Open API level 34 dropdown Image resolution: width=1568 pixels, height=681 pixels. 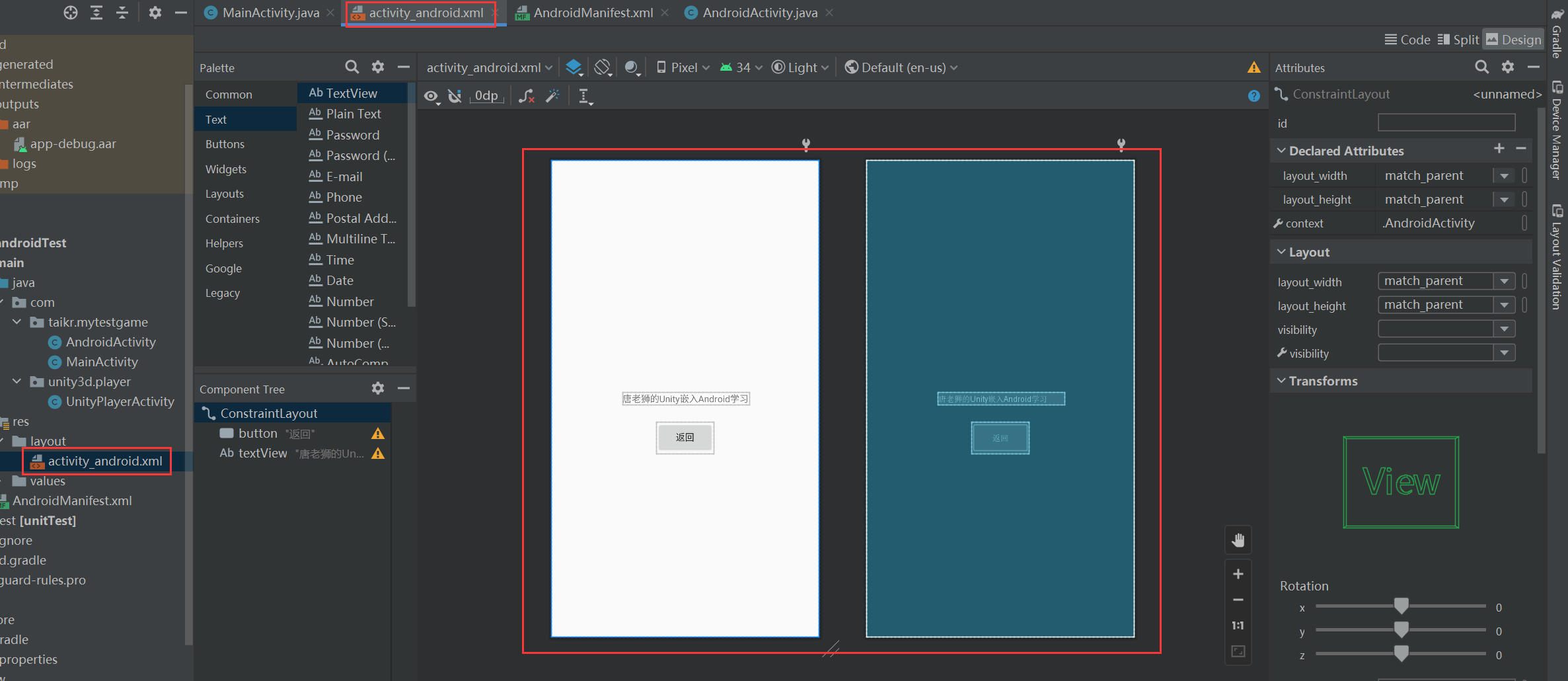(741, 67)
